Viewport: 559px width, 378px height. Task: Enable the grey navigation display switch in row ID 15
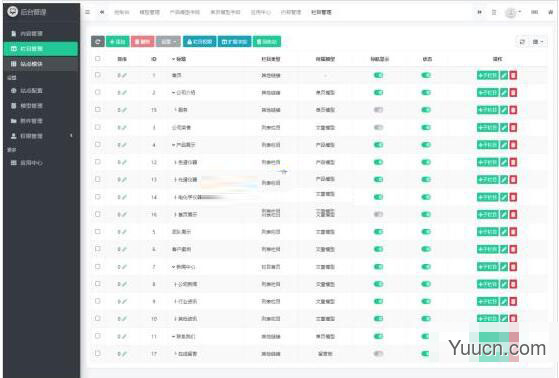(378, 110)
